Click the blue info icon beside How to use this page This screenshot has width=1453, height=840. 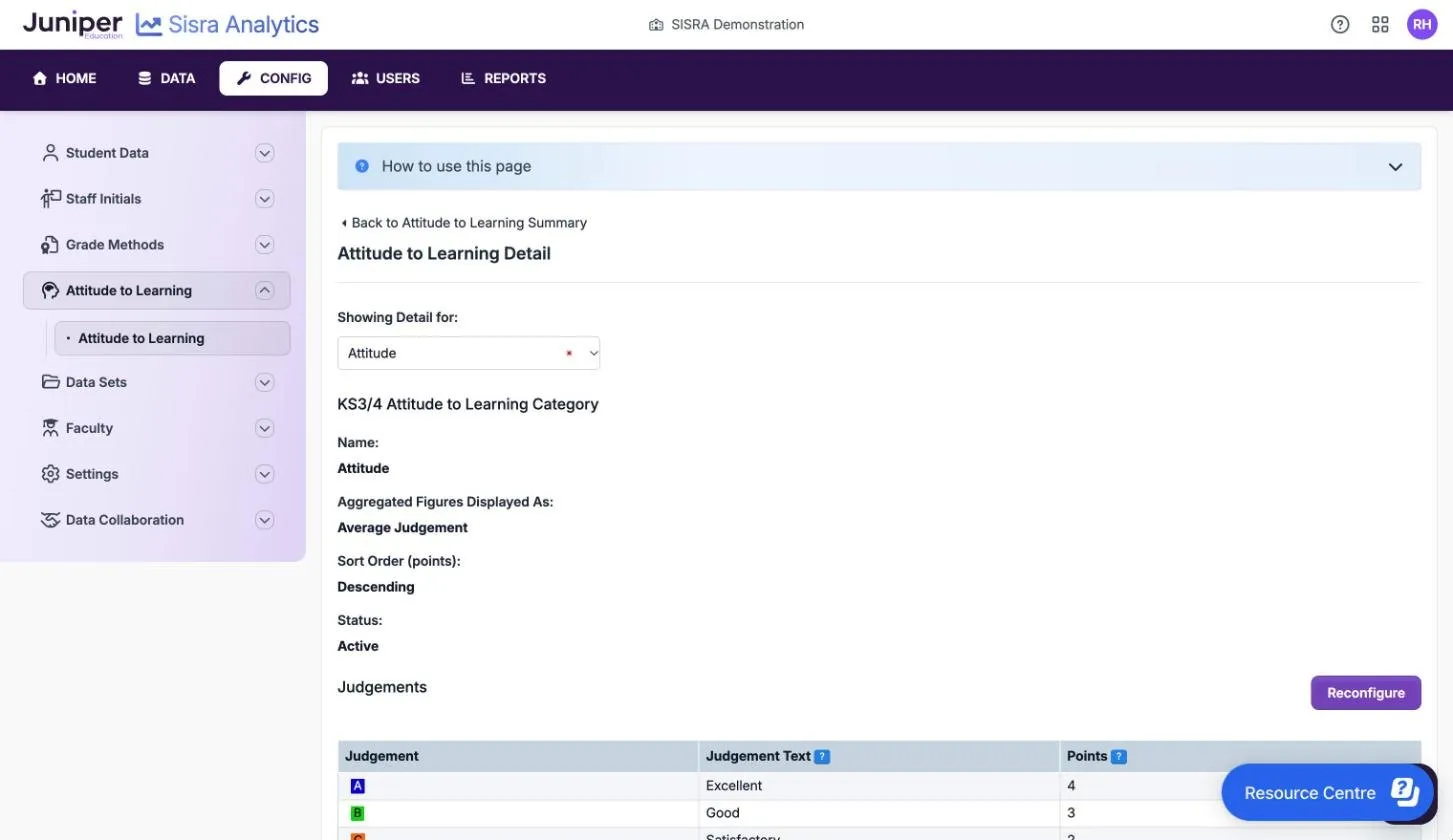362,166
